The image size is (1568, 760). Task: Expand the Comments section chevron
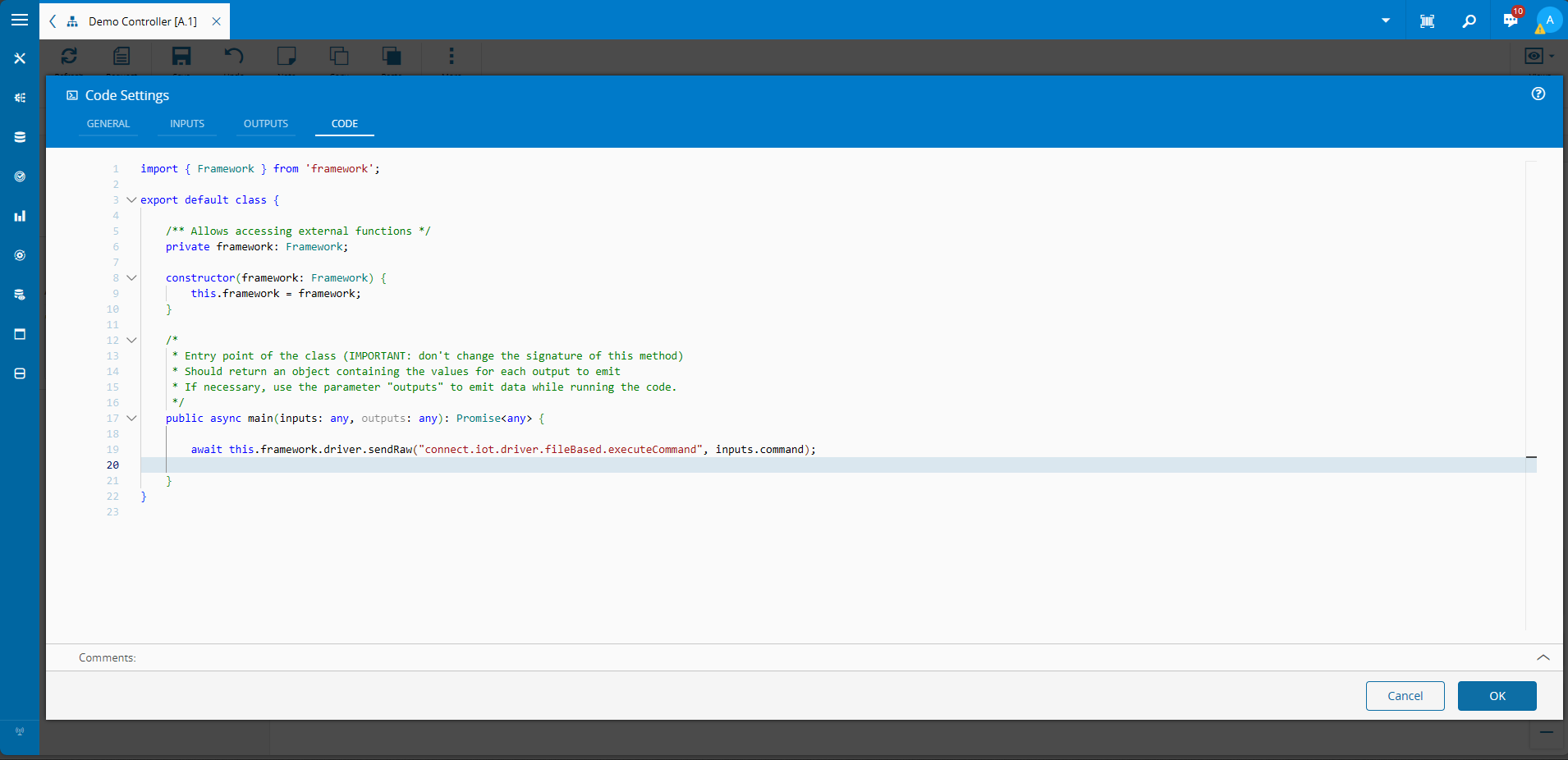[1543, 657]
